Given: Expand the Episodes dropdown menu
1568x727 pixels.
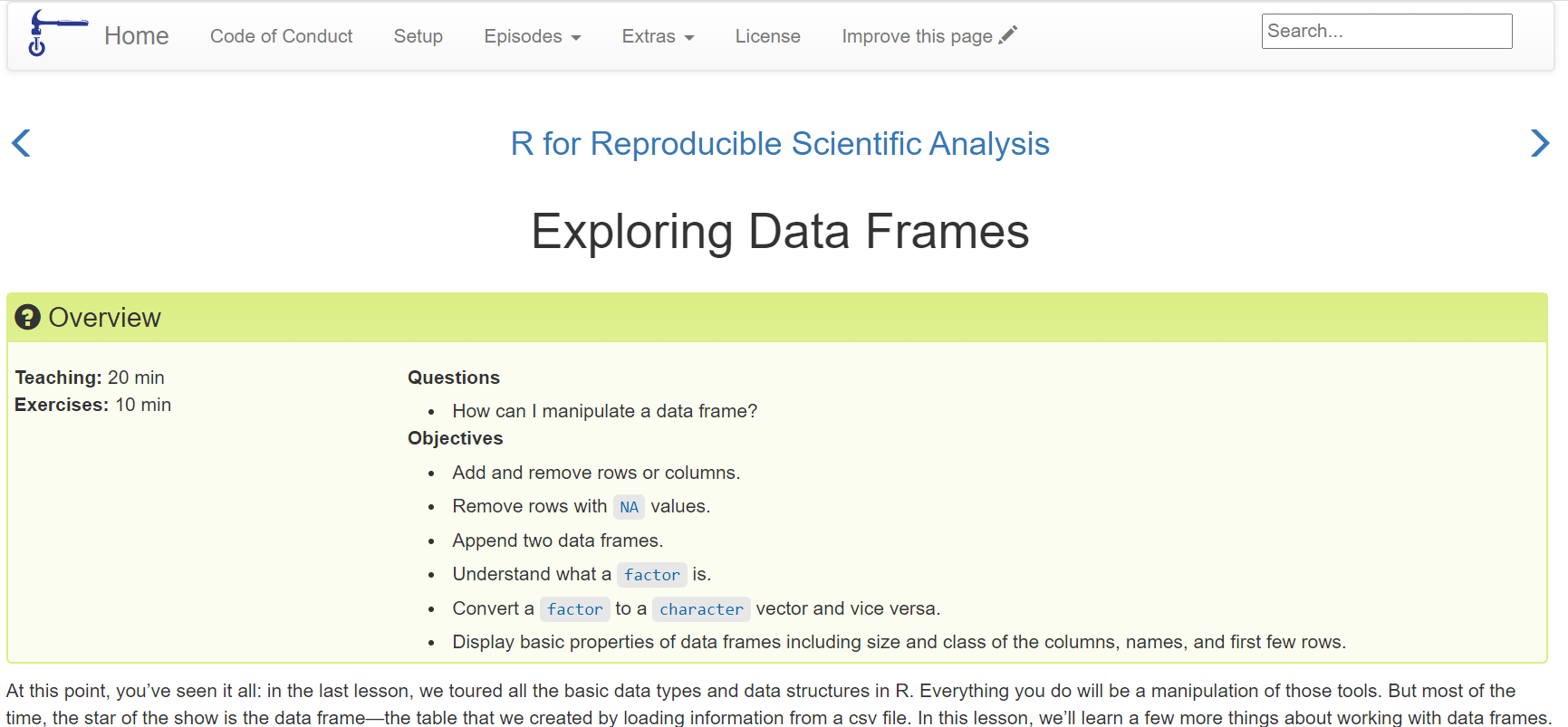Looking at the screenshot, I should [x=533, y=36].
